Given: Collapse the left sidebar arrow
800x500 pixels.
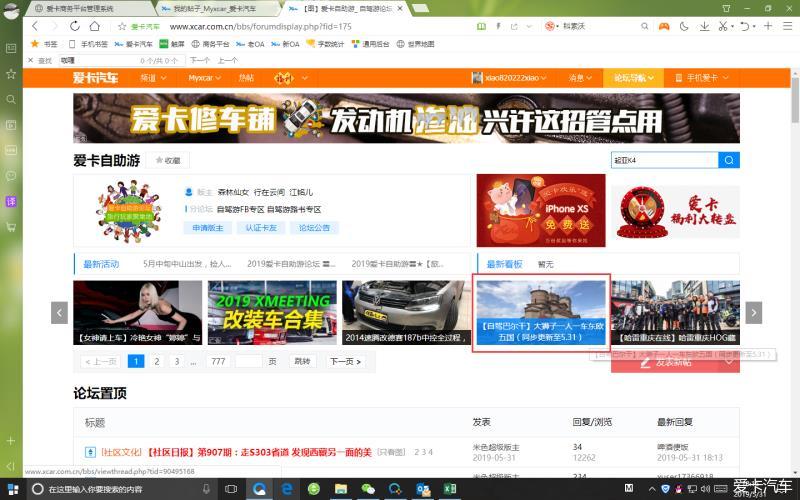Looking at the screenshot, I should pyautogui.click(x=11, y=465).
